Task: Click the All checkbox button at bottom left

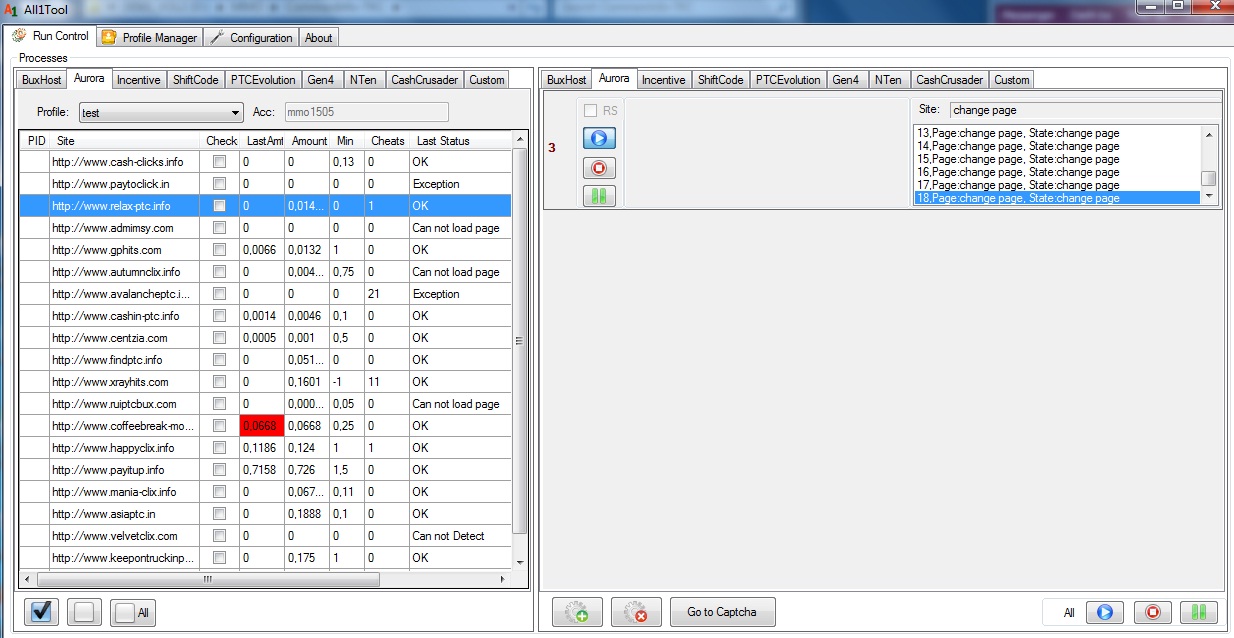Action: coord(133,613)
